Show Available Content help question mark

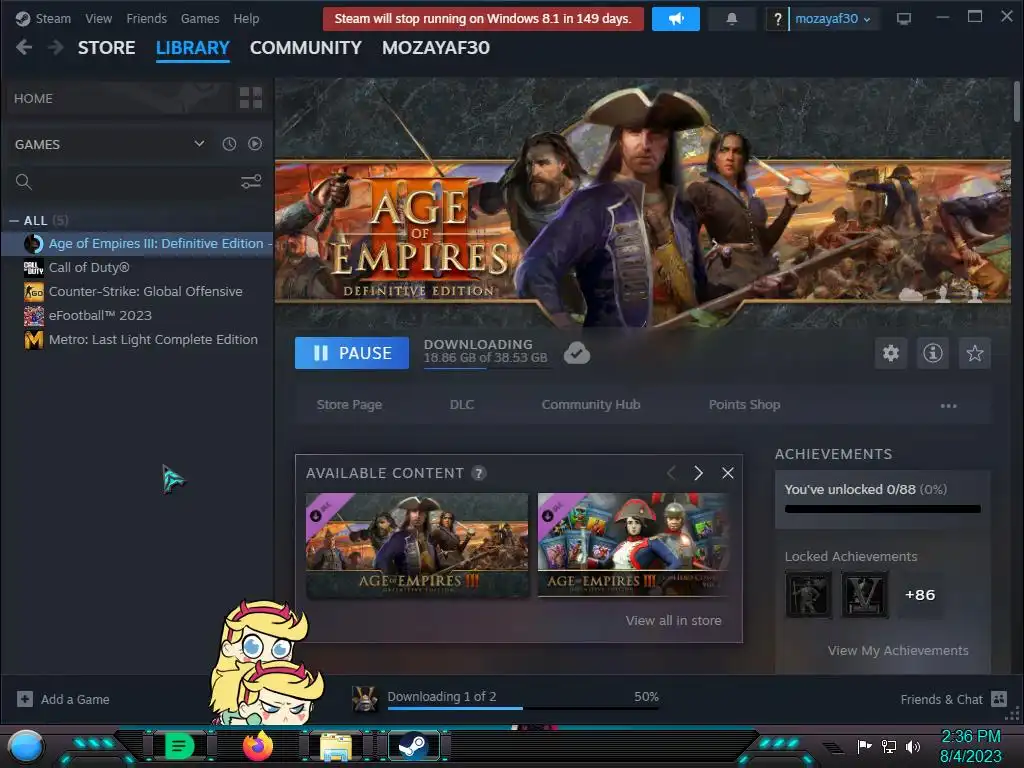(x=479, y=473)
